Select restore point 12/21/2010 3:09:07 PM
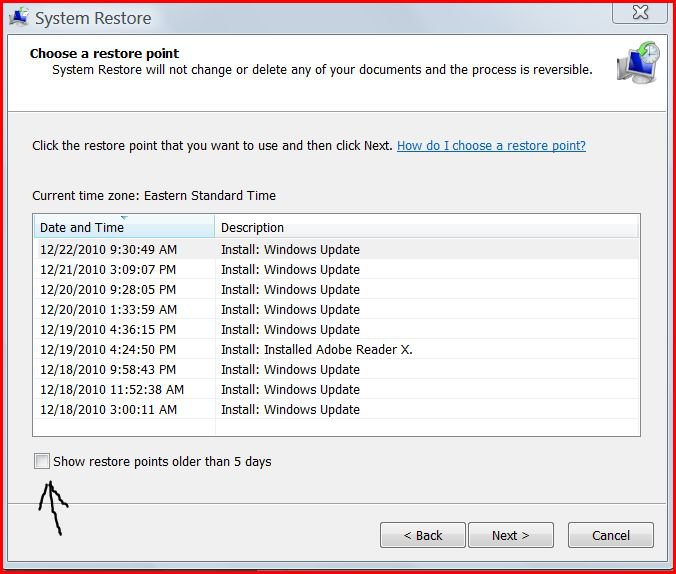Screen dimensions: 676x574 336,270
